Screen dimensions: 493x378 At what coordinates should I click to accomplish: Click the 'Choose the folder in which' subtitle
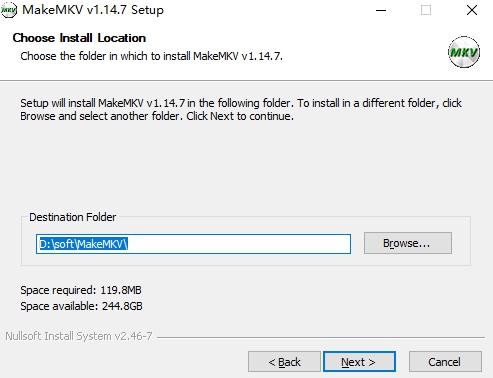(x=151, y=56)
